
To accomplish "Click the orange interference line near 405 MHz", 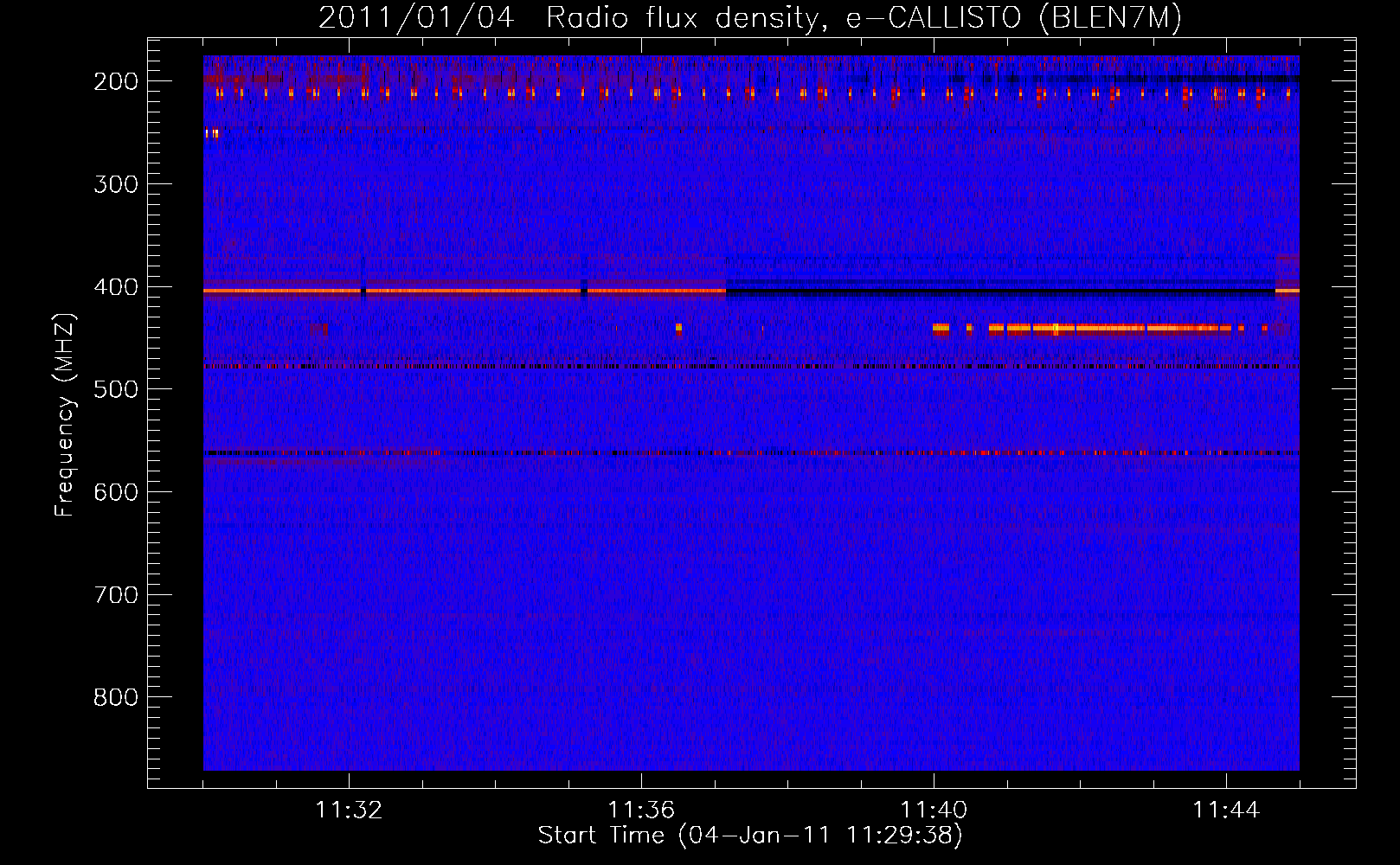I will [465, 292].
